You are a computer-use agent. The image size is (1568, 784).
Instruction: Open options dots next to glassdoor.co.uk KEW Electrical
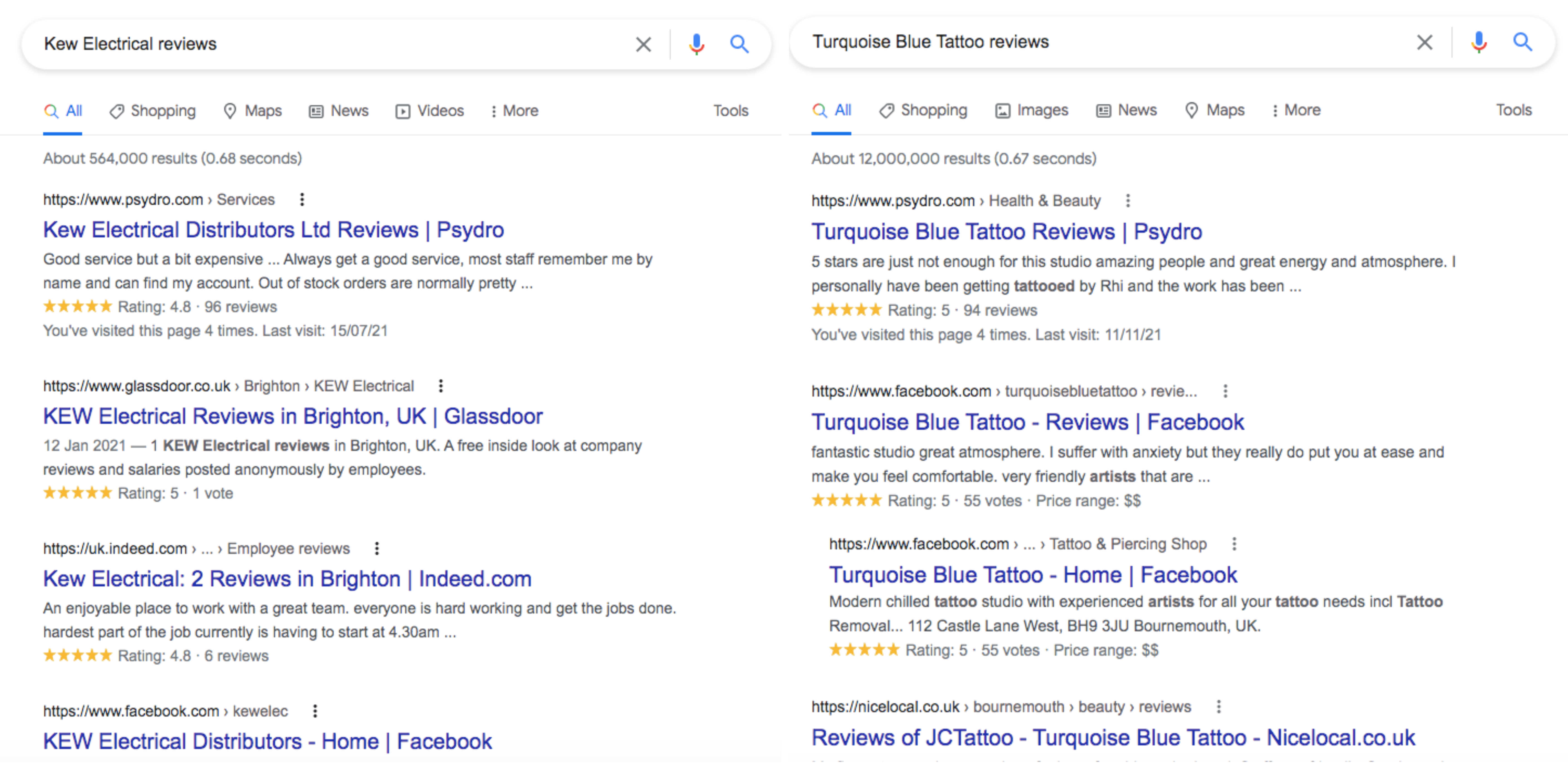coord(441,386)
